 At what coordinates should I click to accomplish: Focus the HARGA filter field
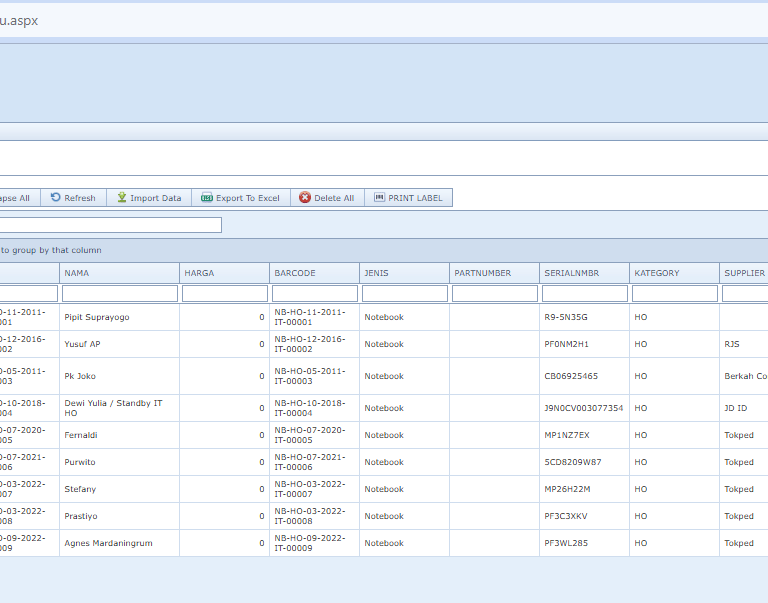(224, 293)
